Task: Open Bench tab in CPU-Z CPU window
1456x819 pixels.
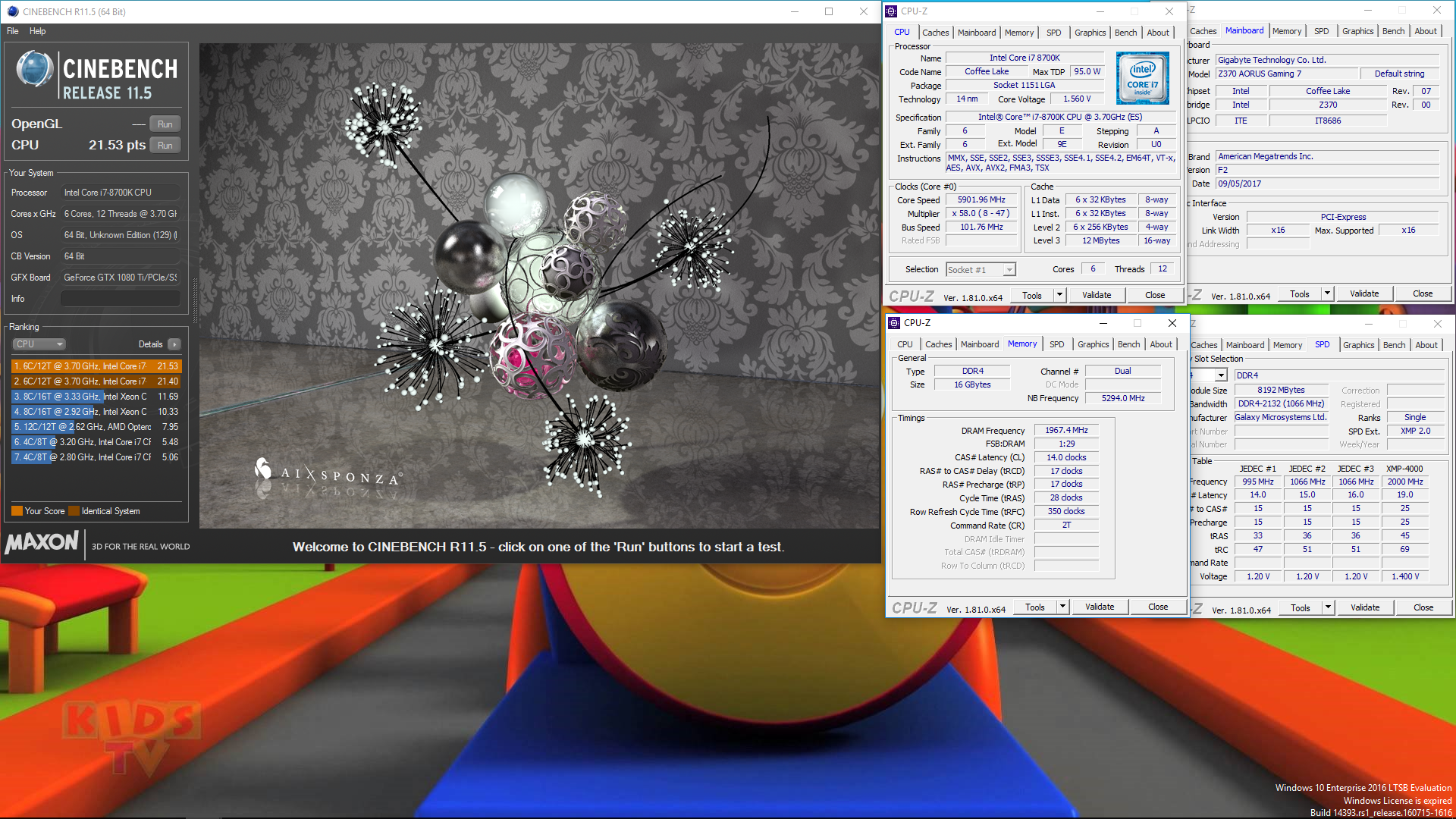Action: point(1125,33)
